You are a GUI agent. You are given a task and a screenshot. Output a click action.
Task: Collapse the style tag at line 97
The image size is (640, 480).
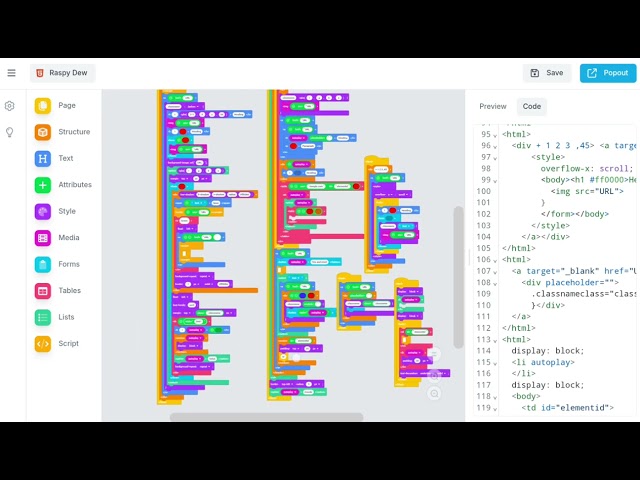click(495, 158)
